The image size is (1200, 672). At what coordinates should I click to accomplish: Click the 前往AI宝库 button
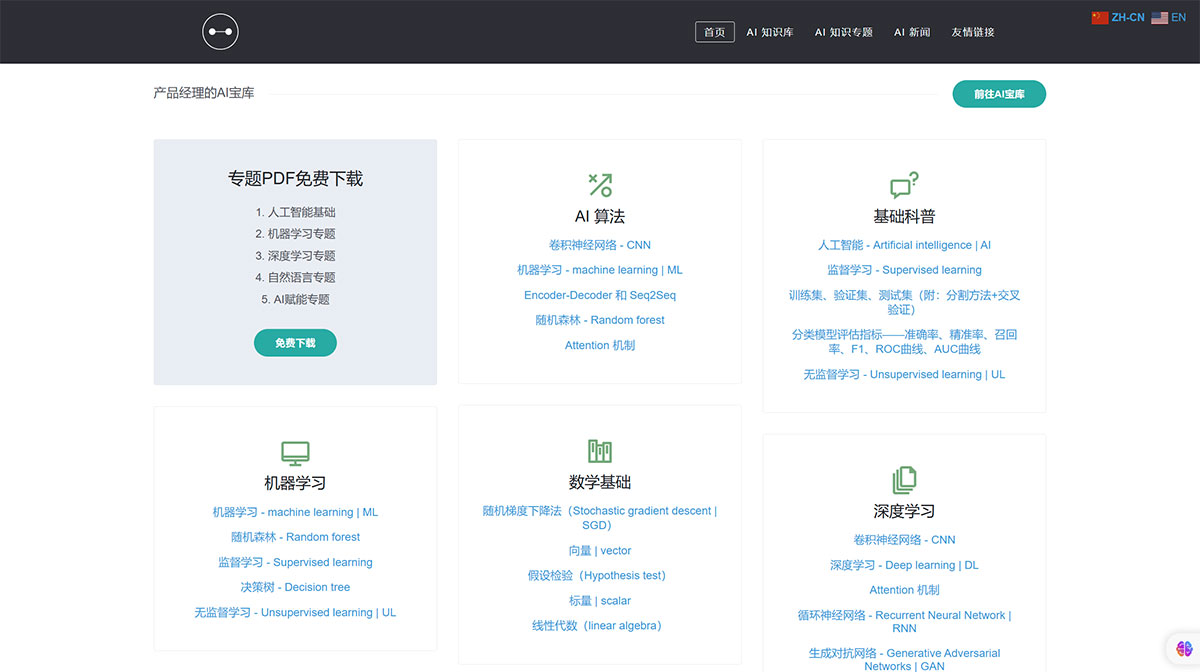998,93
